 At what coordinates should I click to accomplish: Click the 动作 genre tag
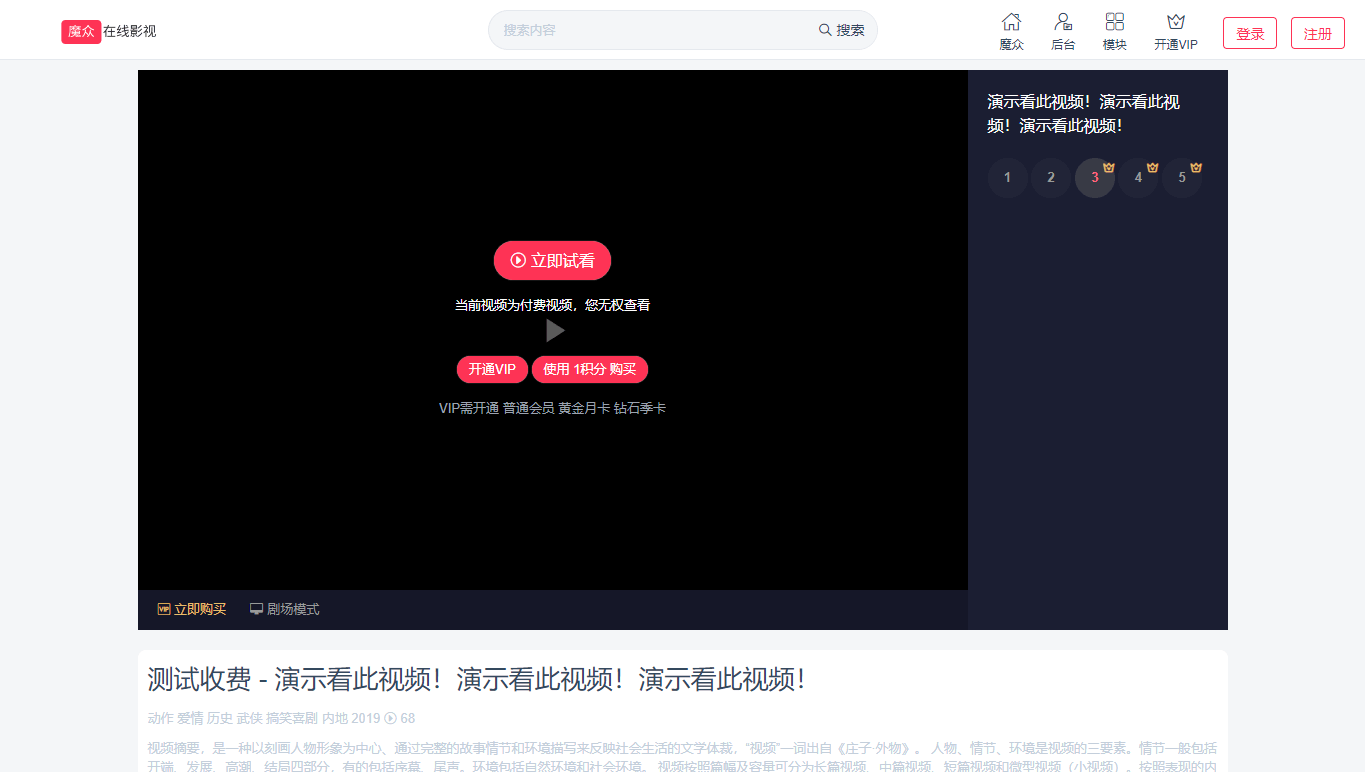(x=160, y=718)
